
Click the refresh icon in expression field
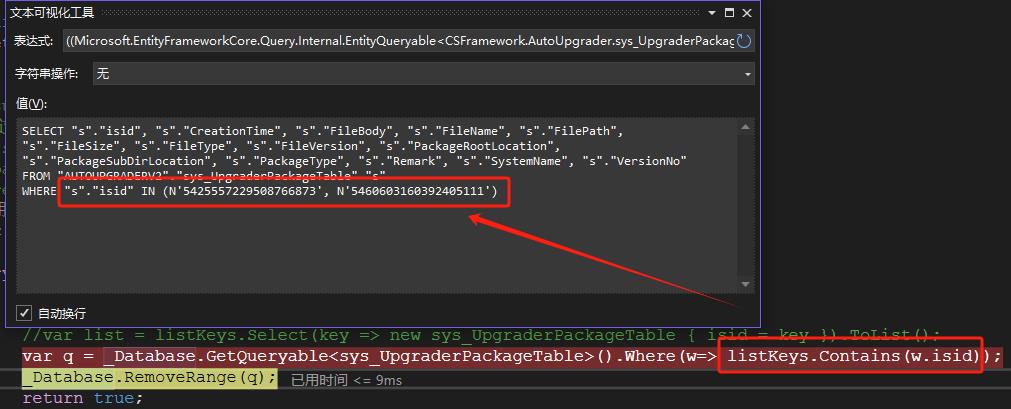(743, 41)
